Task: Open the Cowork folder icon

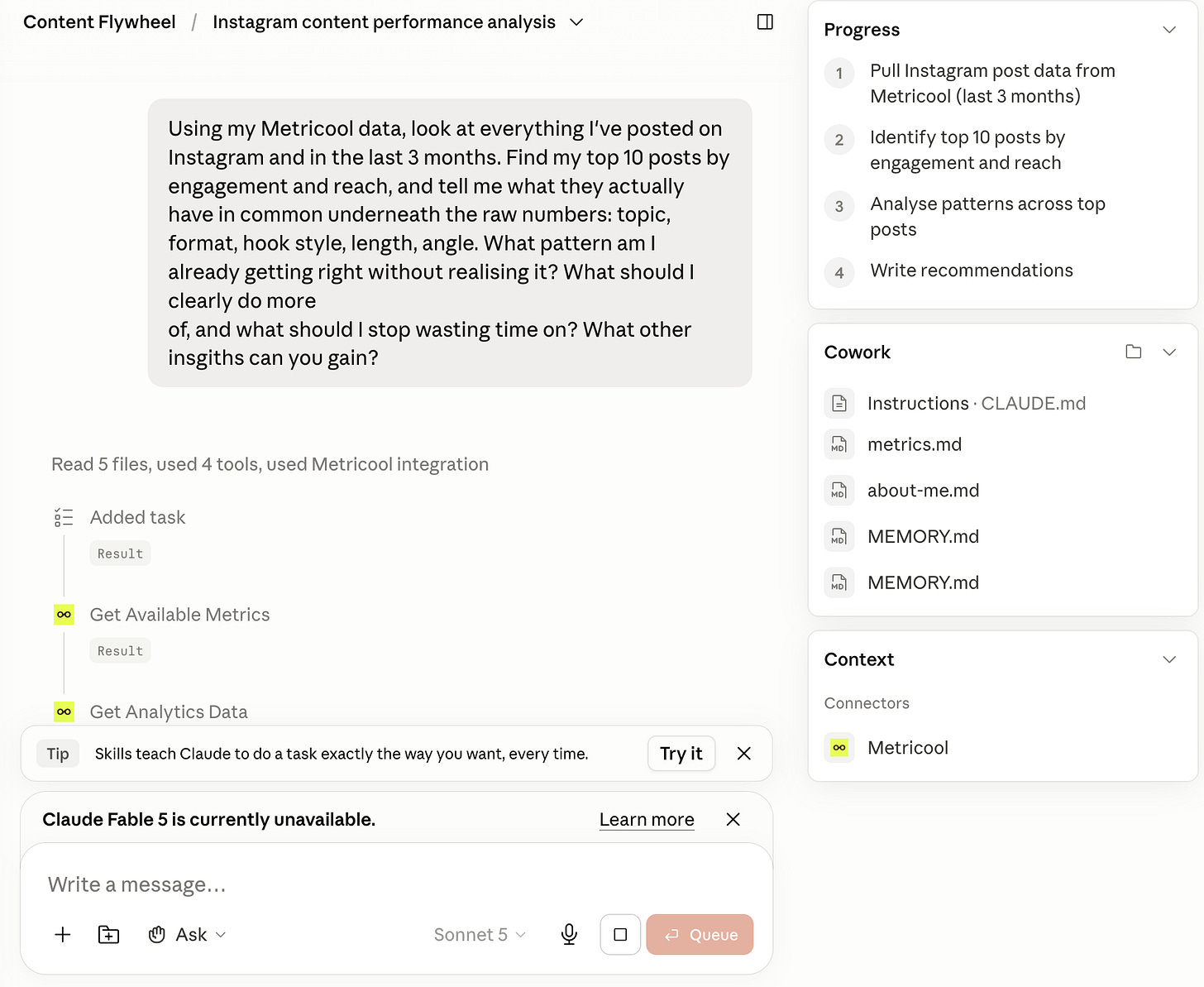Action: click(x=1134, y=352)
